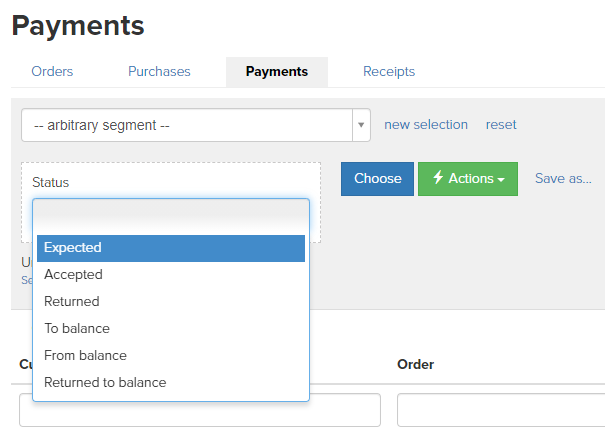The height and width of the screenshot is (435, 605).
Task: Open the green Actions menu
Action: (468, 179)
